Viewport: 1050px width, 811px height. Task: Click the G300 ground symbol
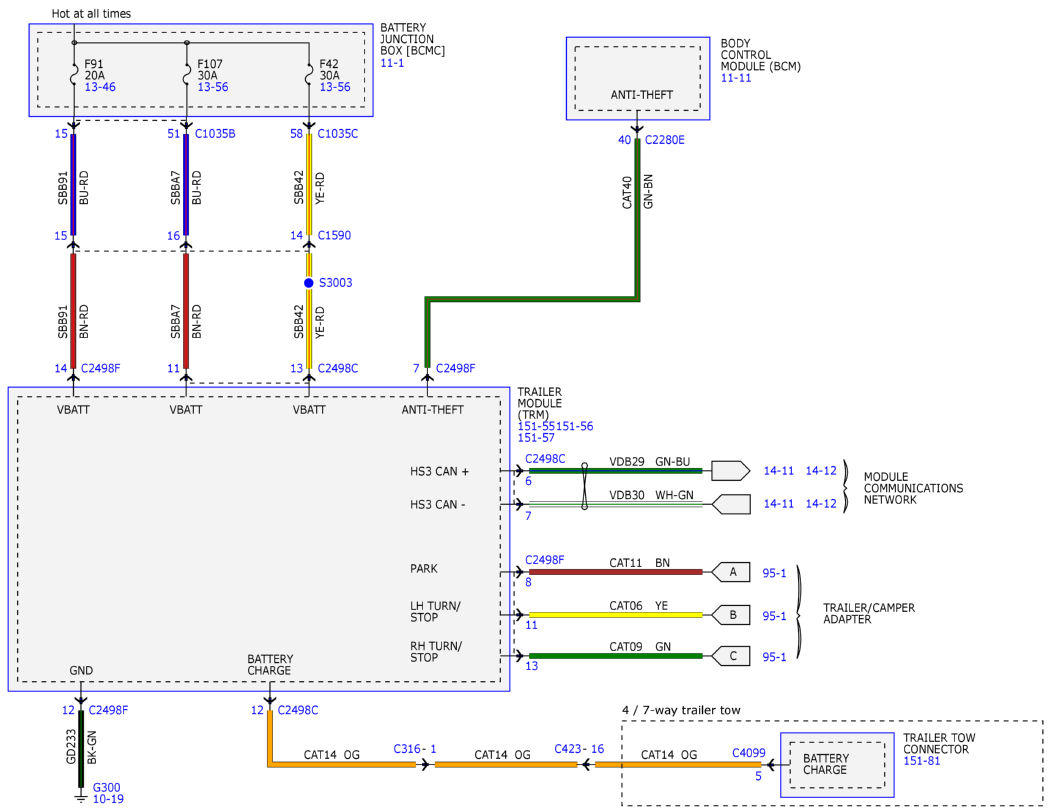[x=81, y=797]
